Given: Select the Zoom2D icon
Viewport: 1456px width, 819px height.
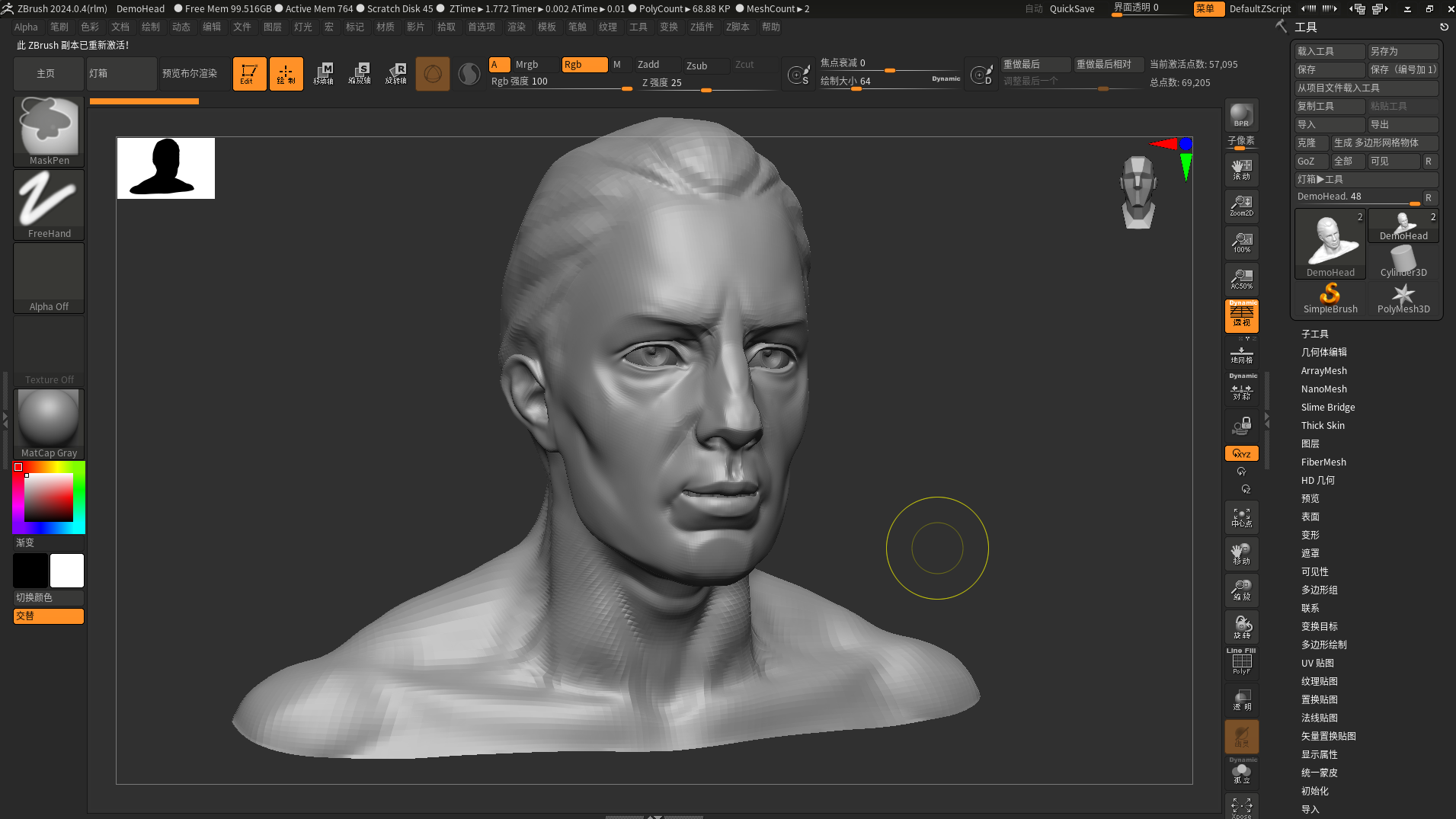Looking at the screenshot, I should point(1241,206).
